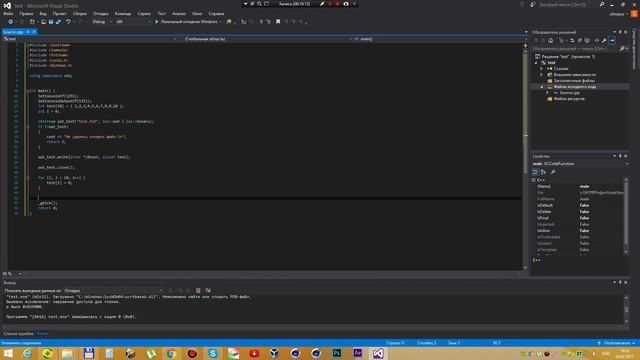Click the Undo toolbar icon

[68, 22]
